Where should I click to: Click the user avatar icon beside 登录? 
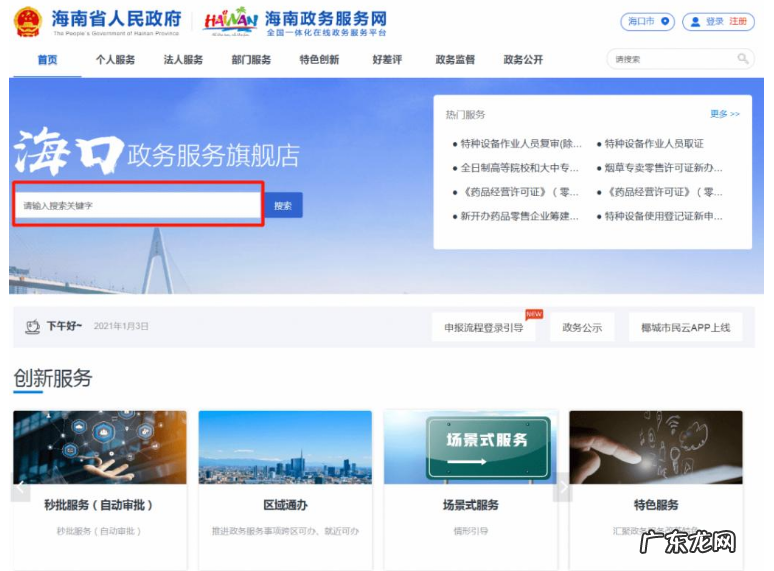click(695, 22)
